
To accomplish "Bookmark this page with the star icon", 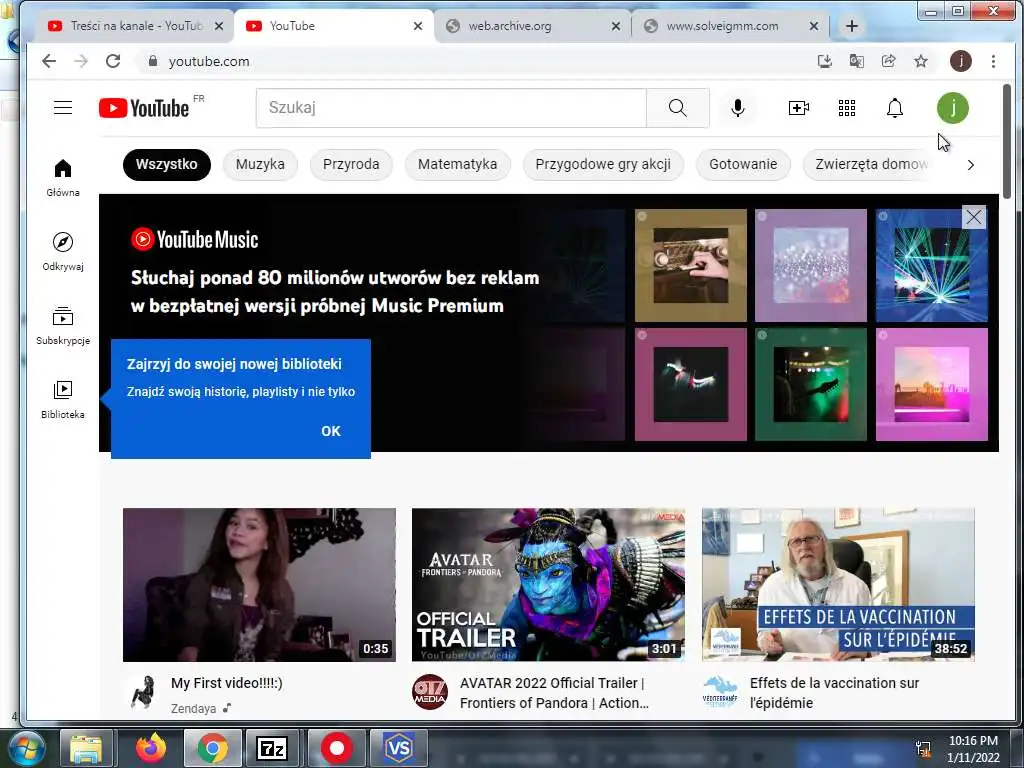I will pyautogui.click(x=921, y=61).
